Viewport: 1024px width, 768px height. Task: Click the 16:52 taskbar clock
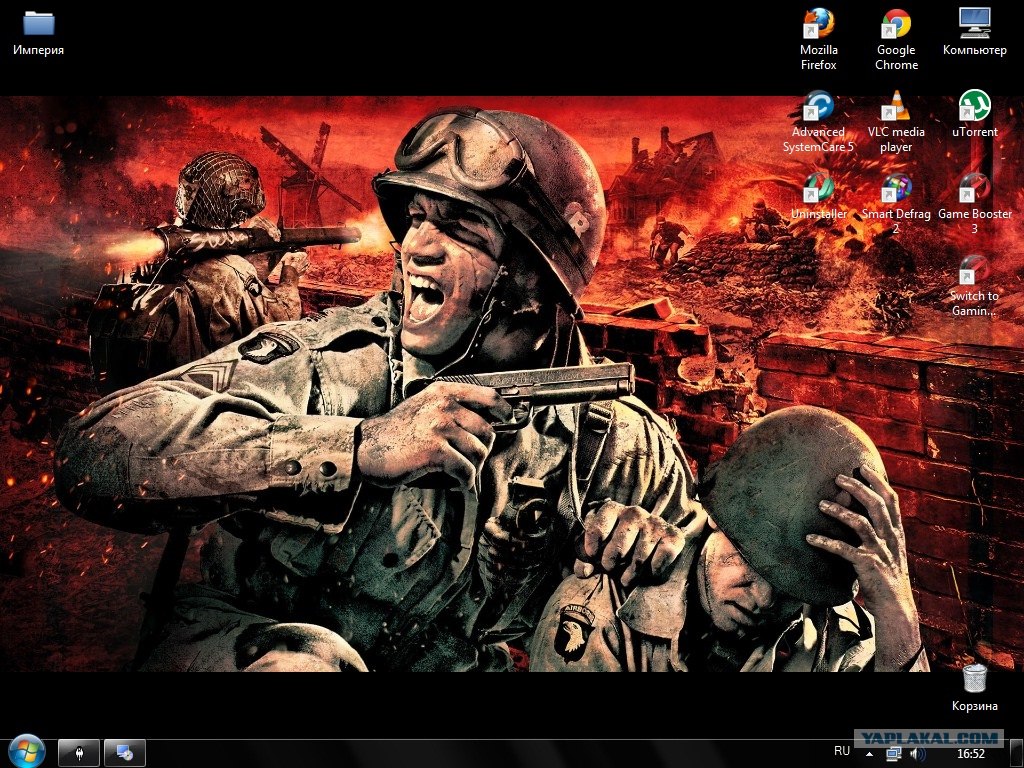coord(970,754)
